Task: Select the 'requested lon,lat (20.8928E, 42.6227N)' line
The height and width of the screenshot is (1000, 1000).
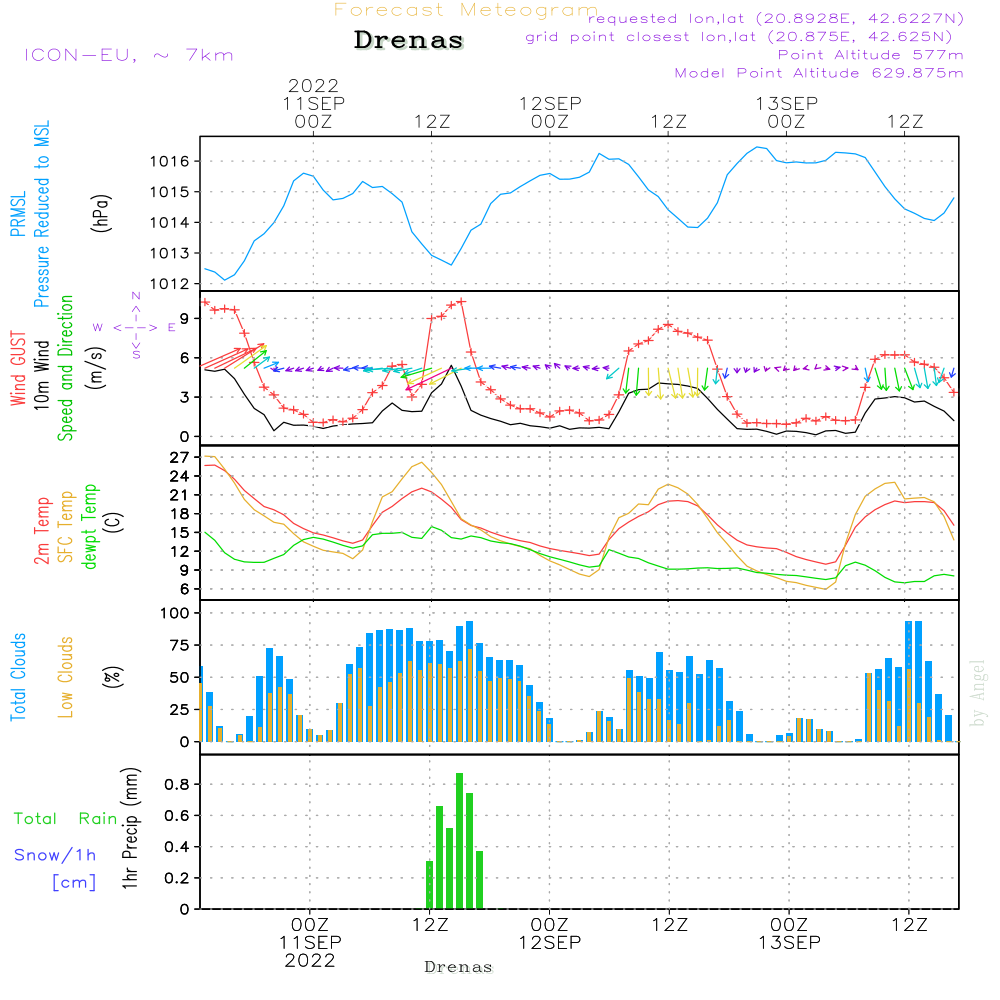Action: click(775, 18)
